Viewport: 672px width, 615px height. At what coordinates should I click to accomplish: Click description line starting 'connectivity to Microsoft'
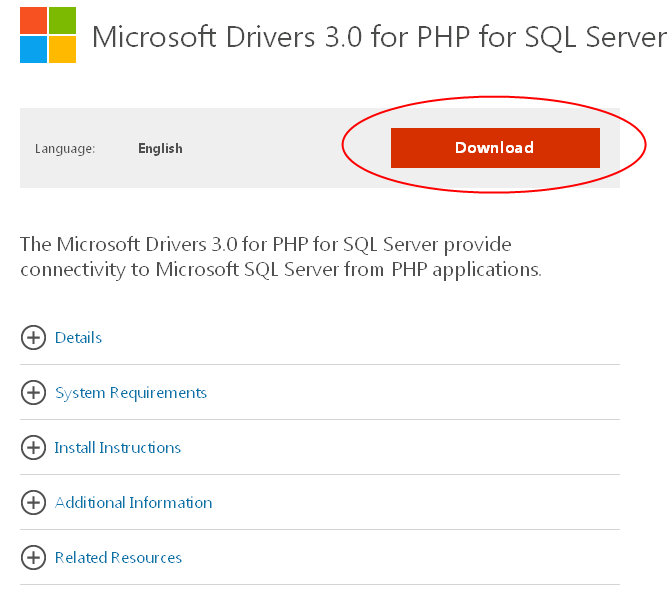[281, 270]
